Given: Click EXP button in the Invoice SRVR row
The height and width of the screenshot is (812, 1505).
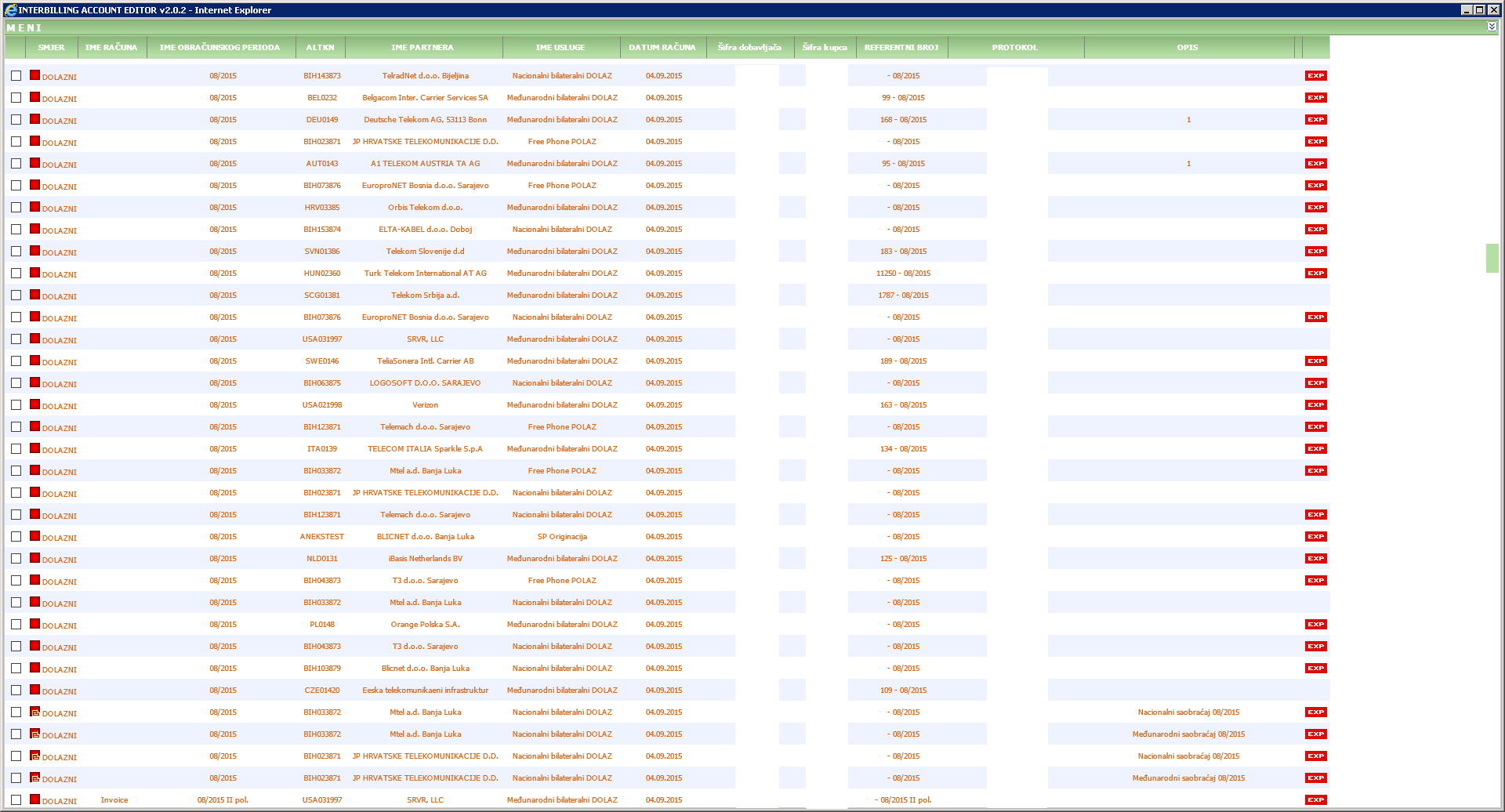Looking at the screenshot, I should 1315,800.
